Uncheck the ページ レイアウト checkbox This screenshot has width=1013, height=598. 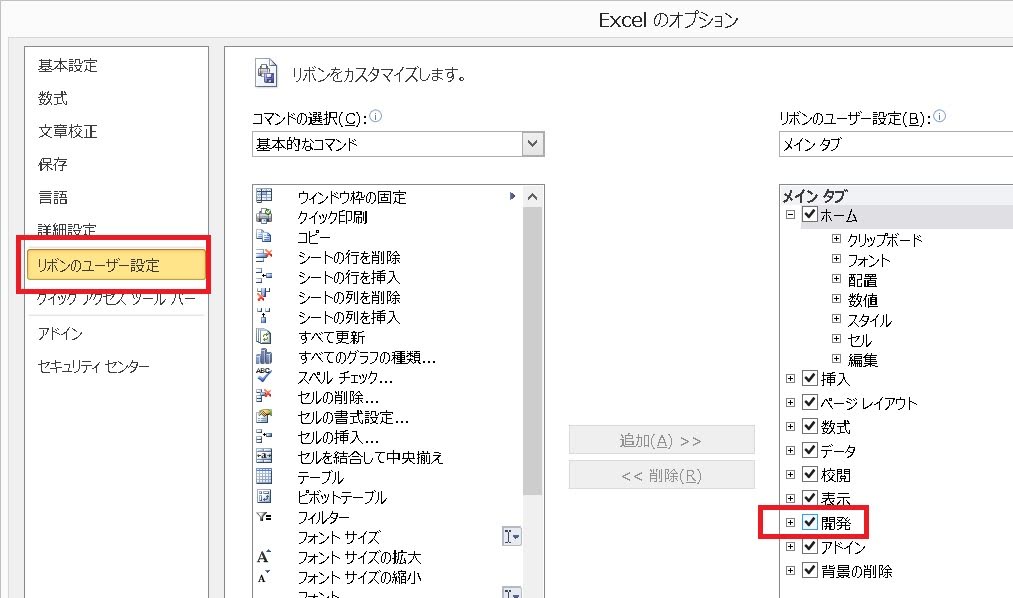[x=809, y=402]
